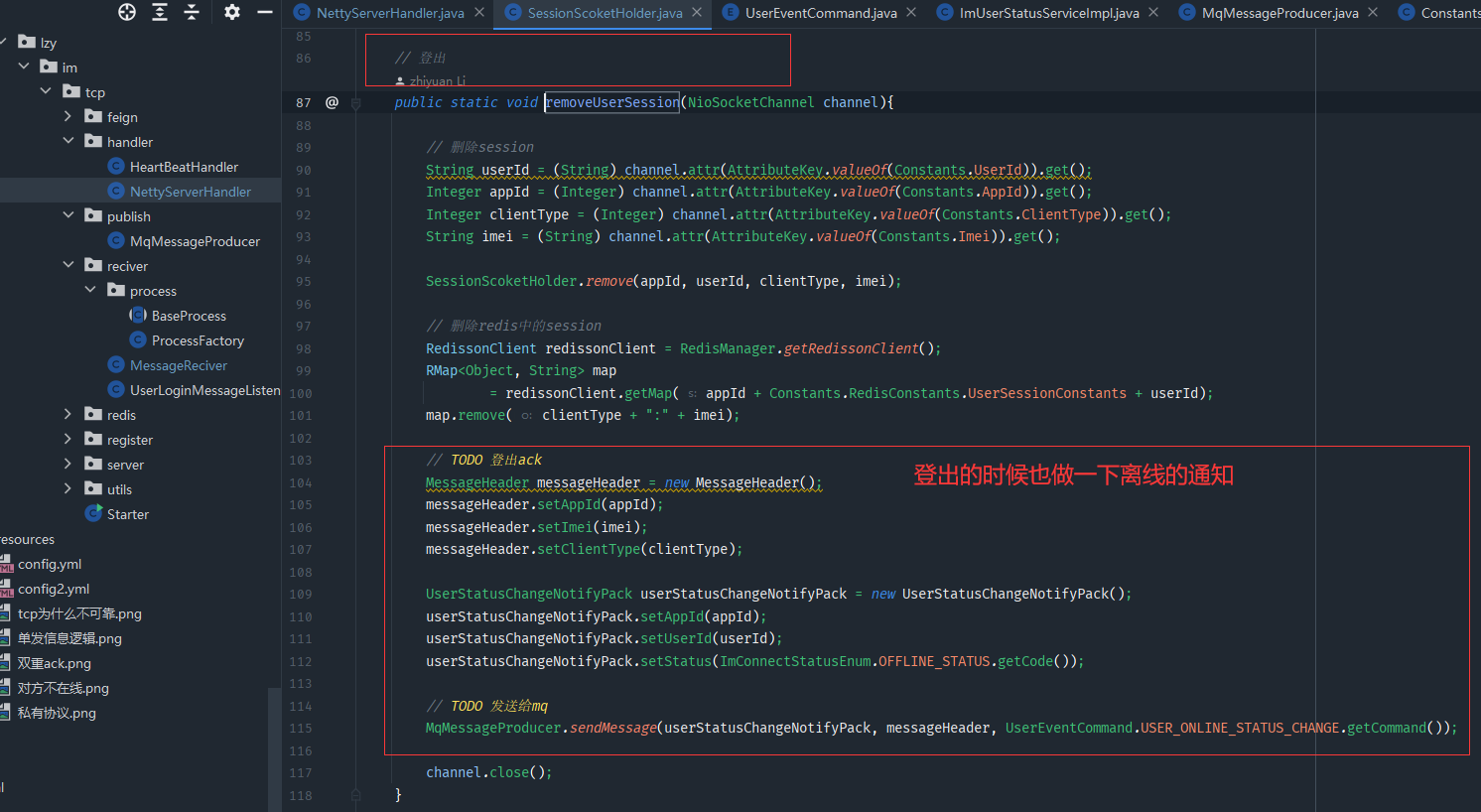
Task: Expand the server folder chevron
Action: (x=67, y=464)
